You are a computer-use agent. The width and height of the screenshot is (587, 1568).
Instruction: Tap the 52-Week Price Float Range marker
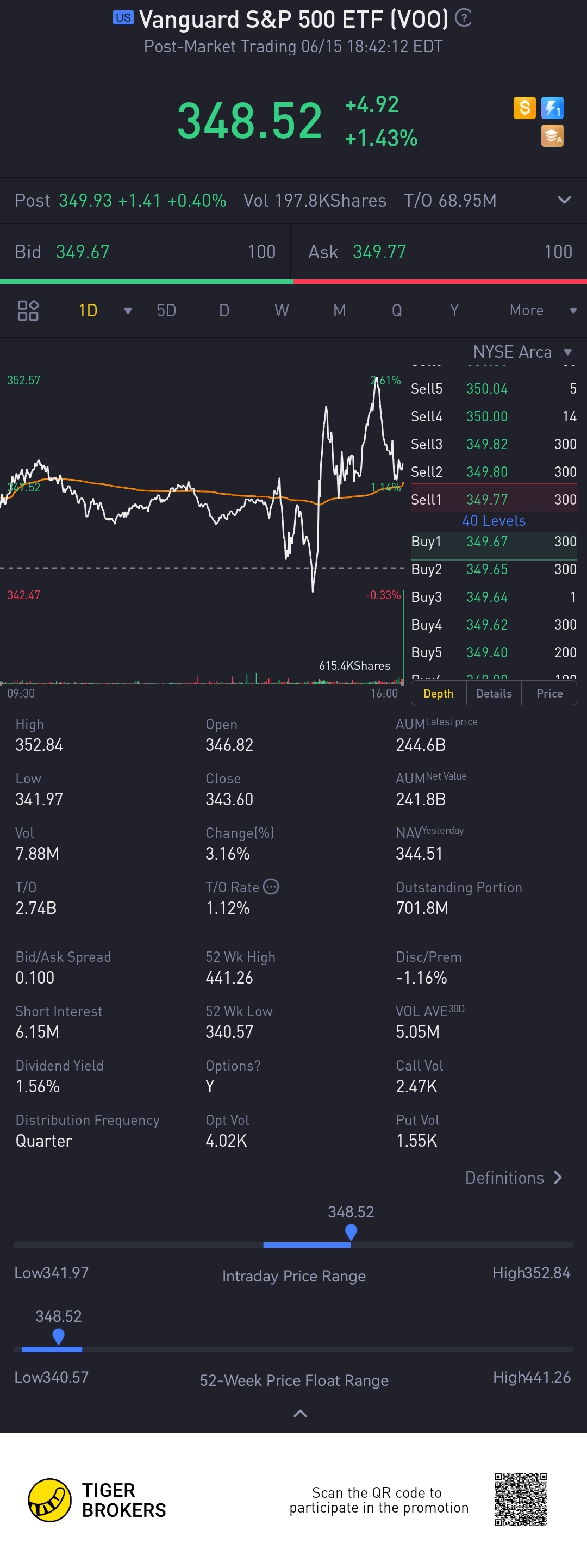coord(58,1337)
